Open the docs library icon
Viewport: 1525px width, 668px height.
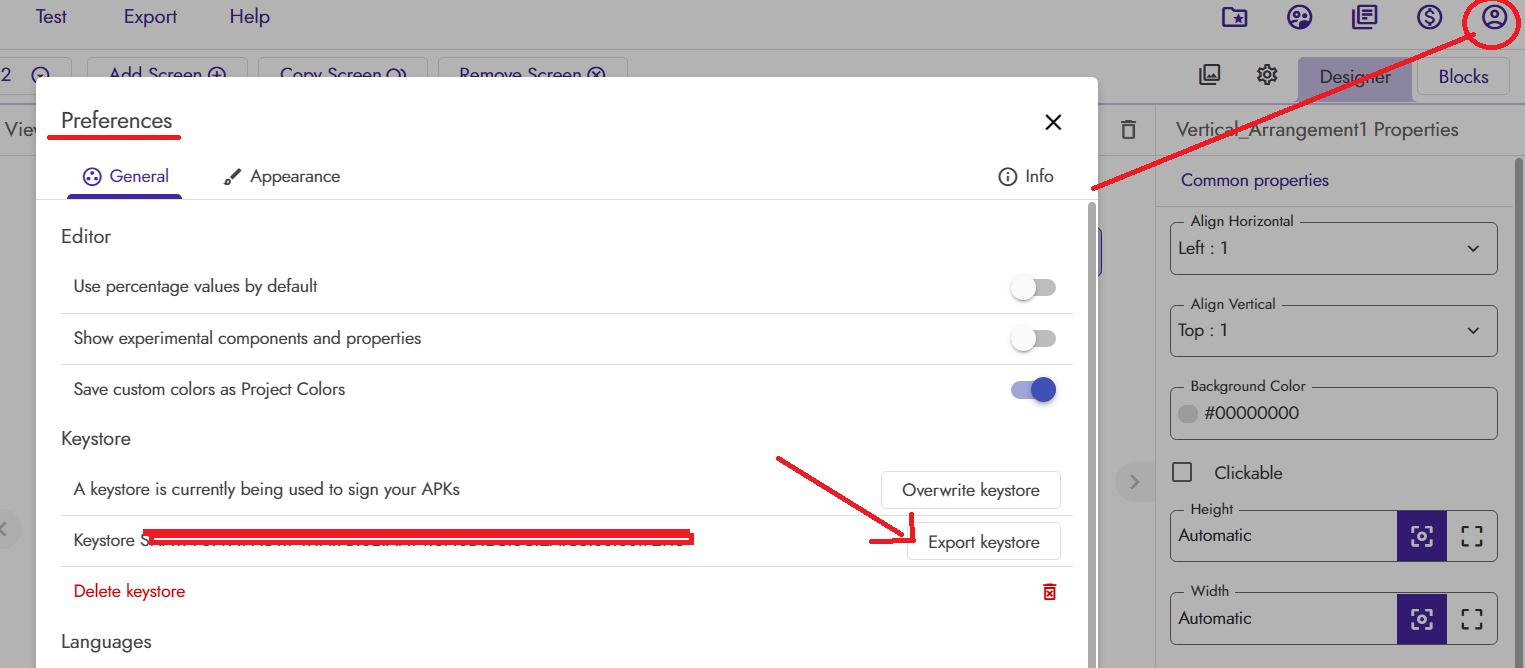[1364, 18]
